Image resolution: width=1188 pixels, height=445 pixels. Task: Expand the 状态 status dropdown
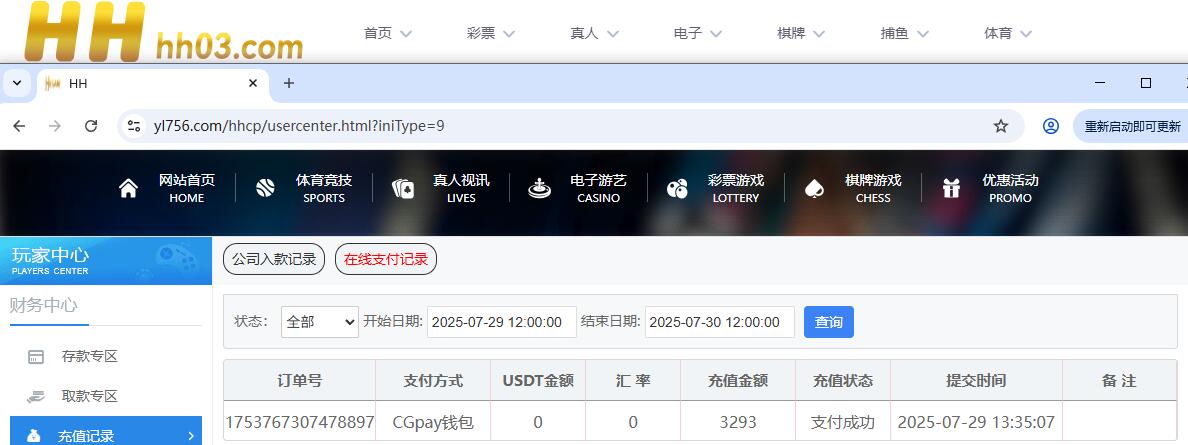(319, 322)
